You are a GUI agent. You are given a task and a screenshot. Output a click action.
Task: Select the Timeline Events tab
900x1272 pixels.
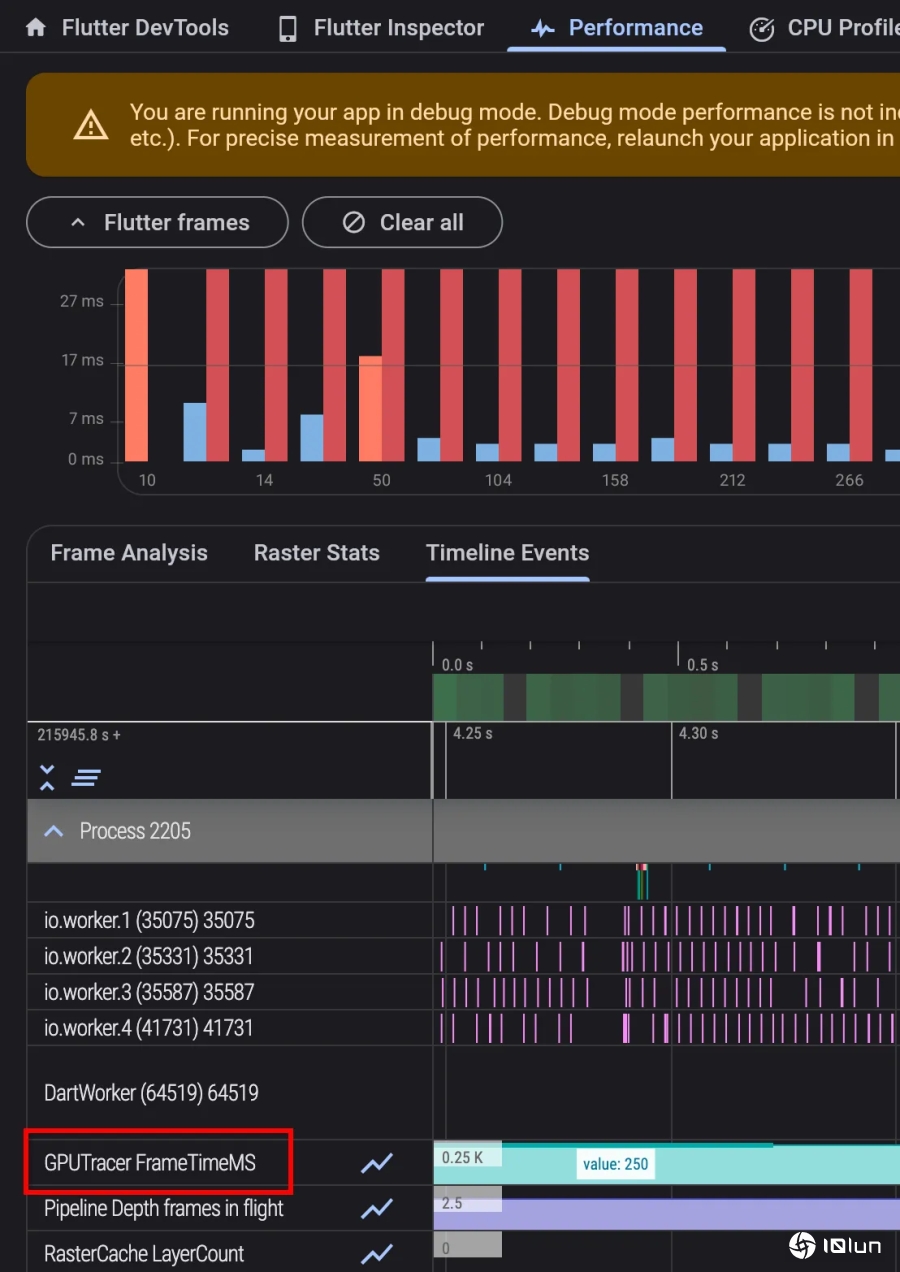[x=507, y=553]
